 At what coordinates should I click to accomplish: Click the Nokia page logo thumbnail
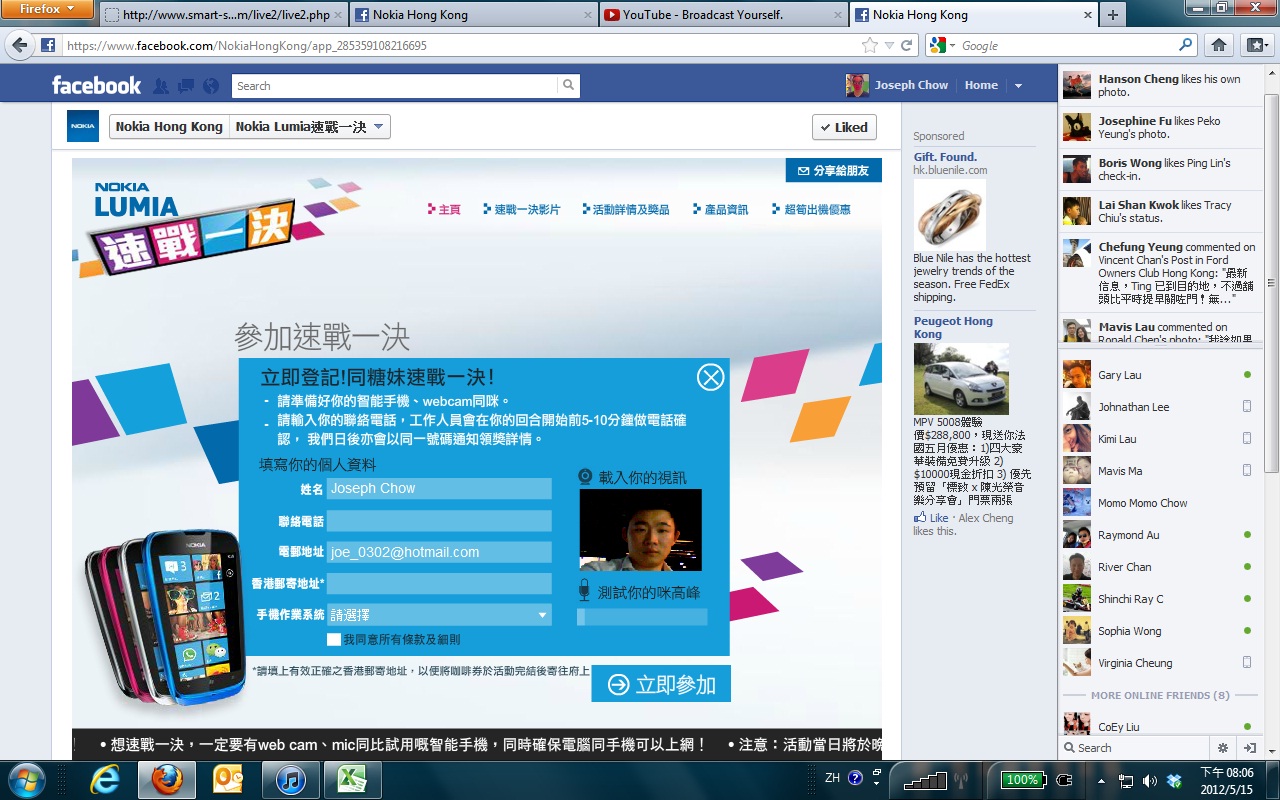click(83, 126)
